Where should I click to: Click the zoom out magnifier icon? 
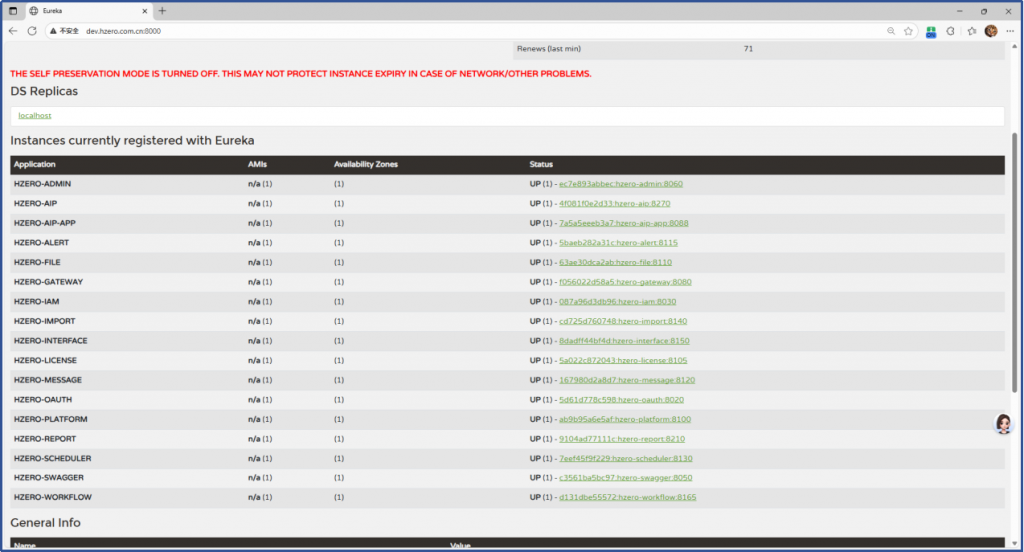pos(891,31)
